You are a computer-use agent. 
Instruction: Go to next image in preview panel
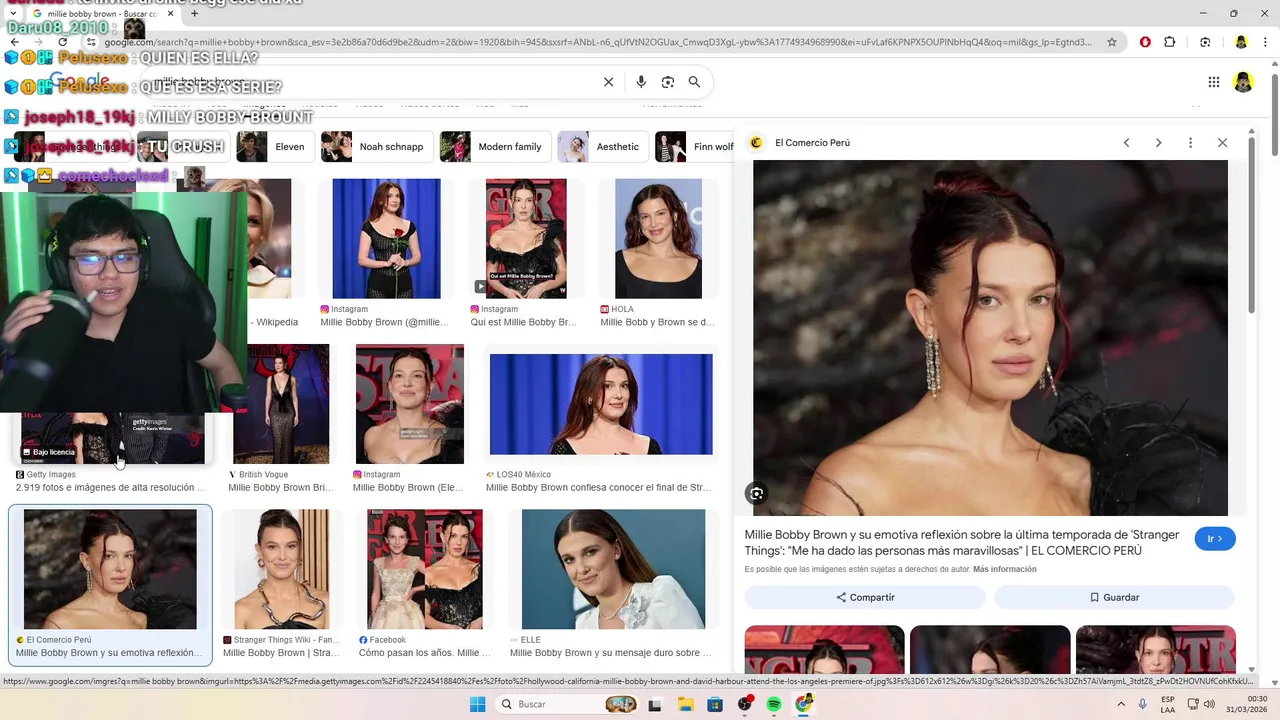pos(1158,143)
